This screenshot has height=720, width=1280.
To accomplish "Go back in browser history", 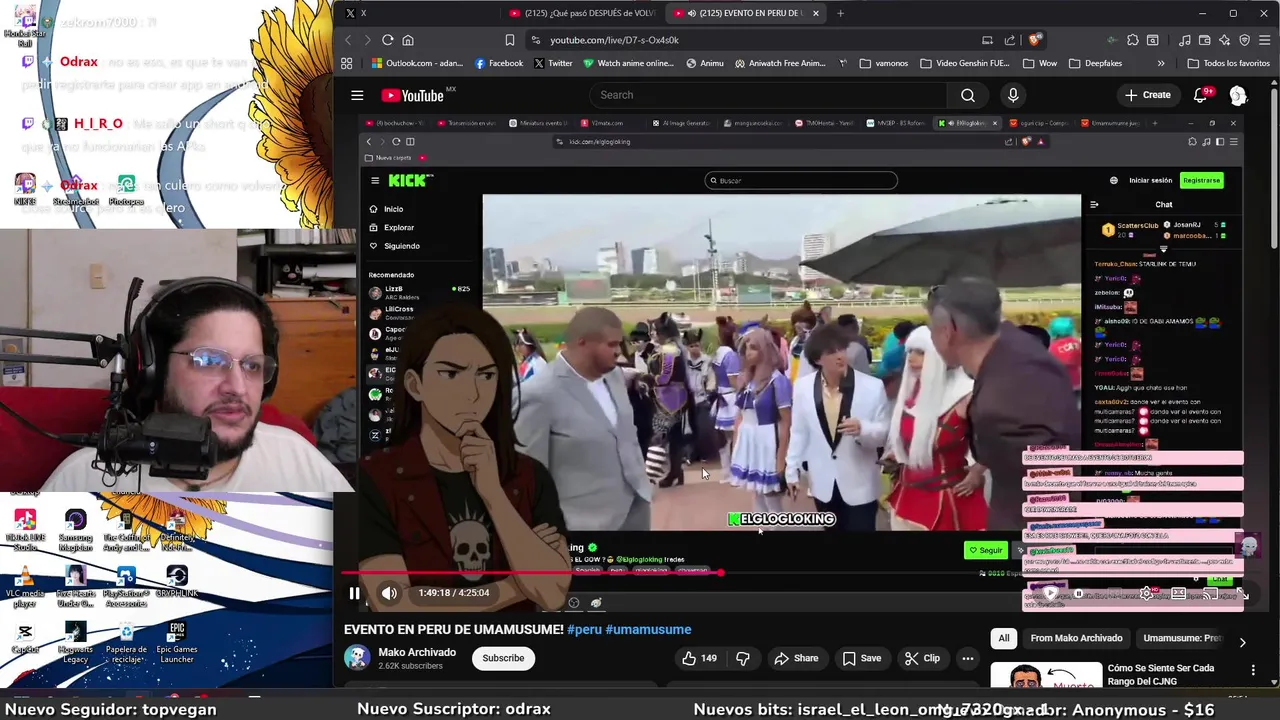I will click(348, 40).
